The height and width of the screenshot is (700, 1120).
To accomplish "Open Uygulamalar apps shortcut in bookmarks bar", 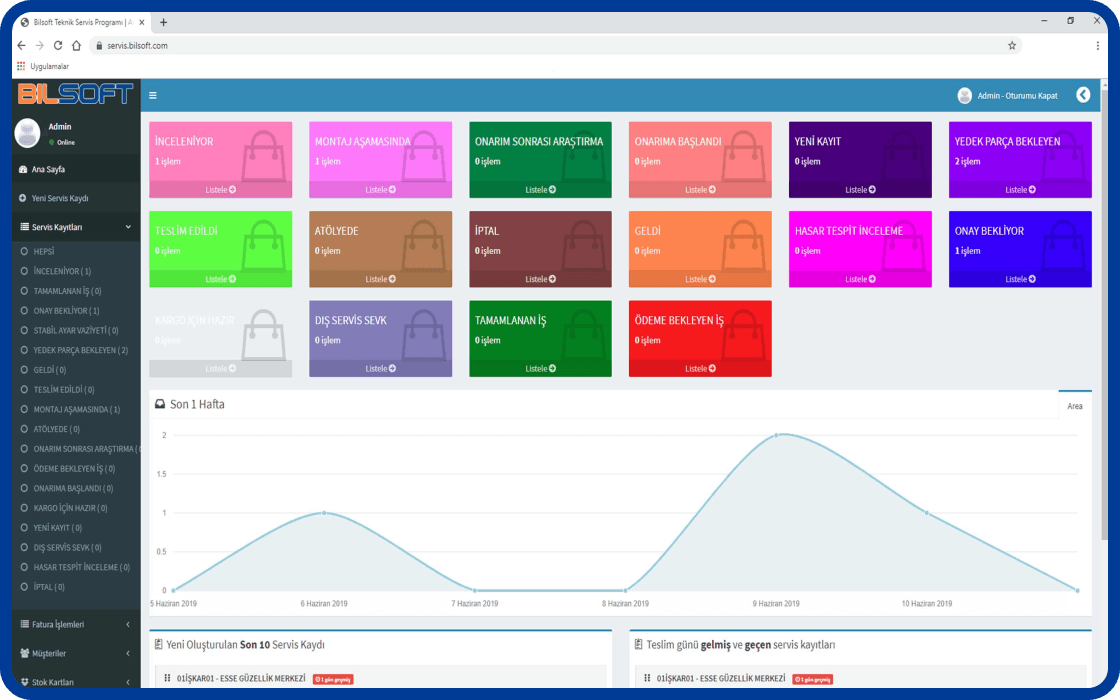I will coord(43,66).
